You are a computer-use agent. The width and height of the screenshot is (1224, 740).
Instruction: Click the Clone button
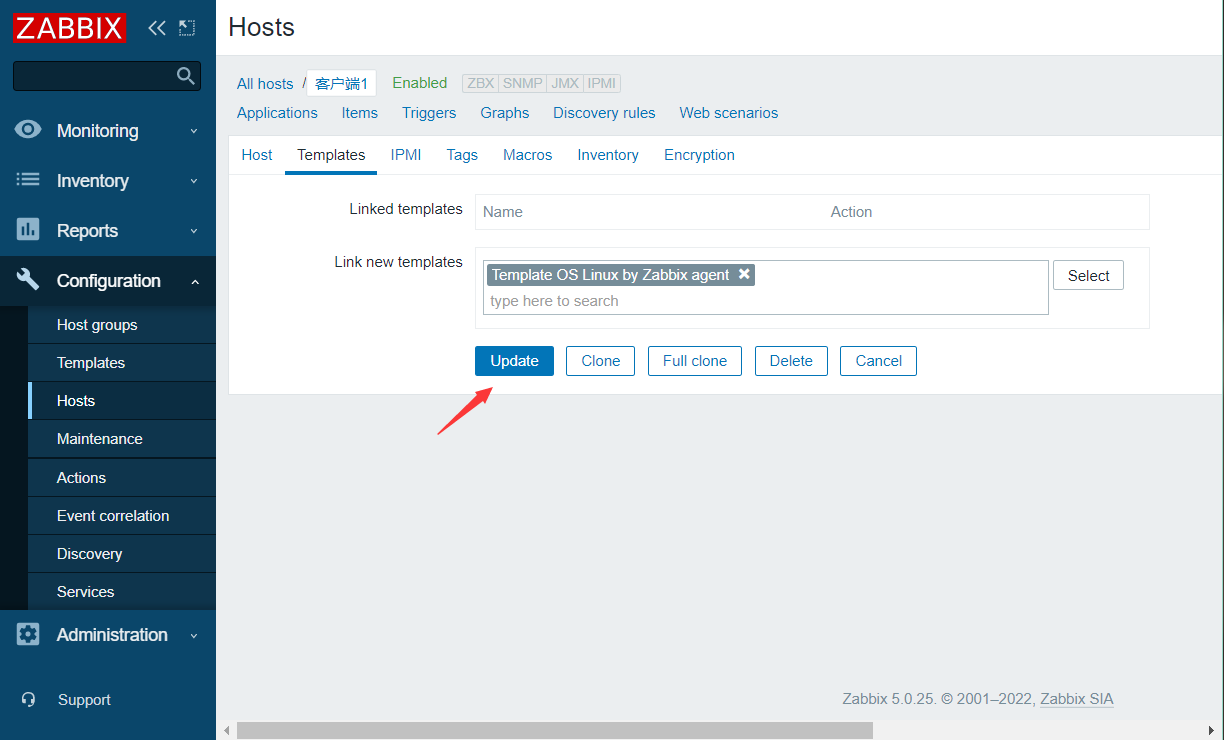pos(600,361)
